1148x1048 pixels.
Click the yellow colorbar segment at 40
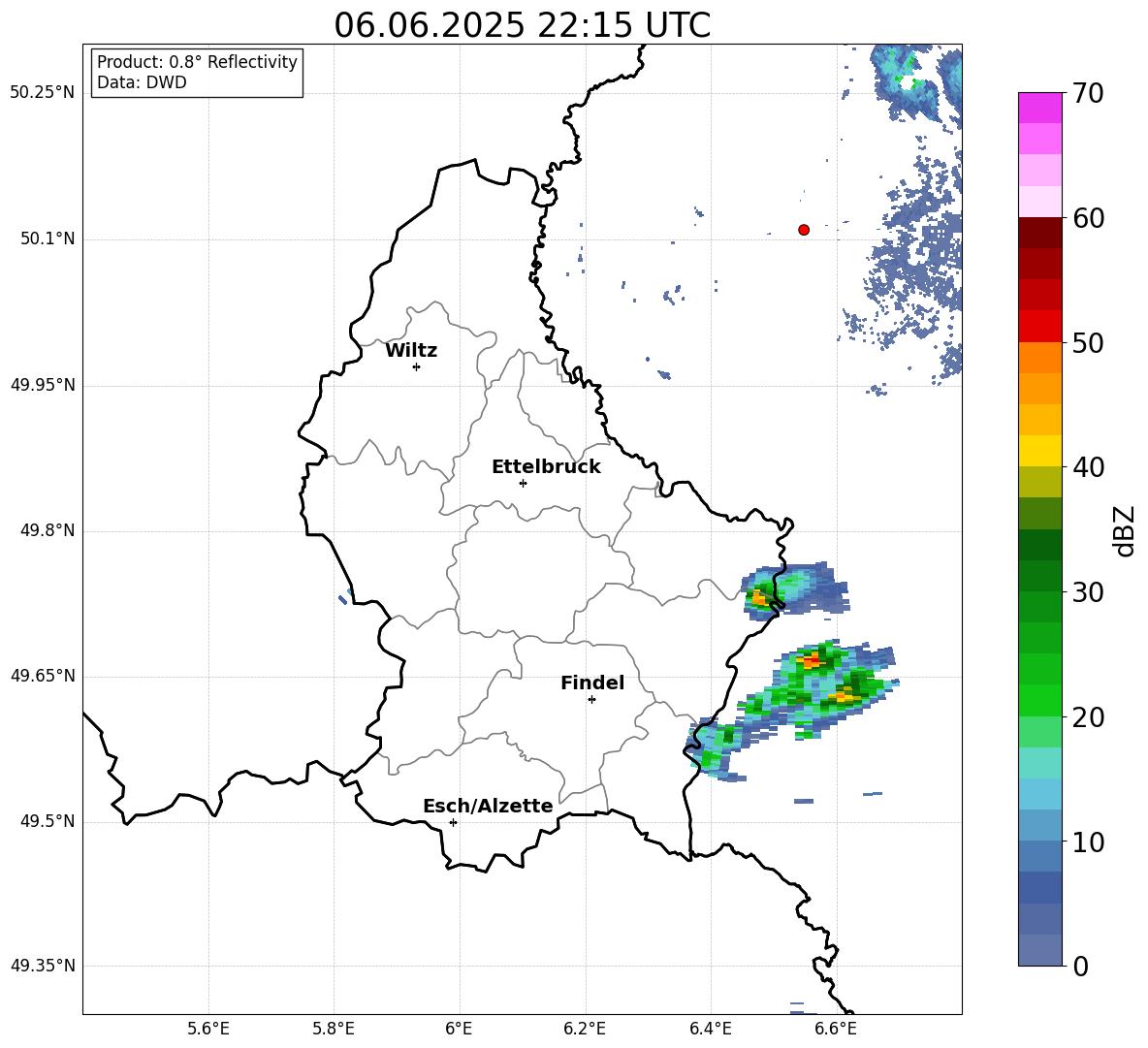click(1040, 451)
